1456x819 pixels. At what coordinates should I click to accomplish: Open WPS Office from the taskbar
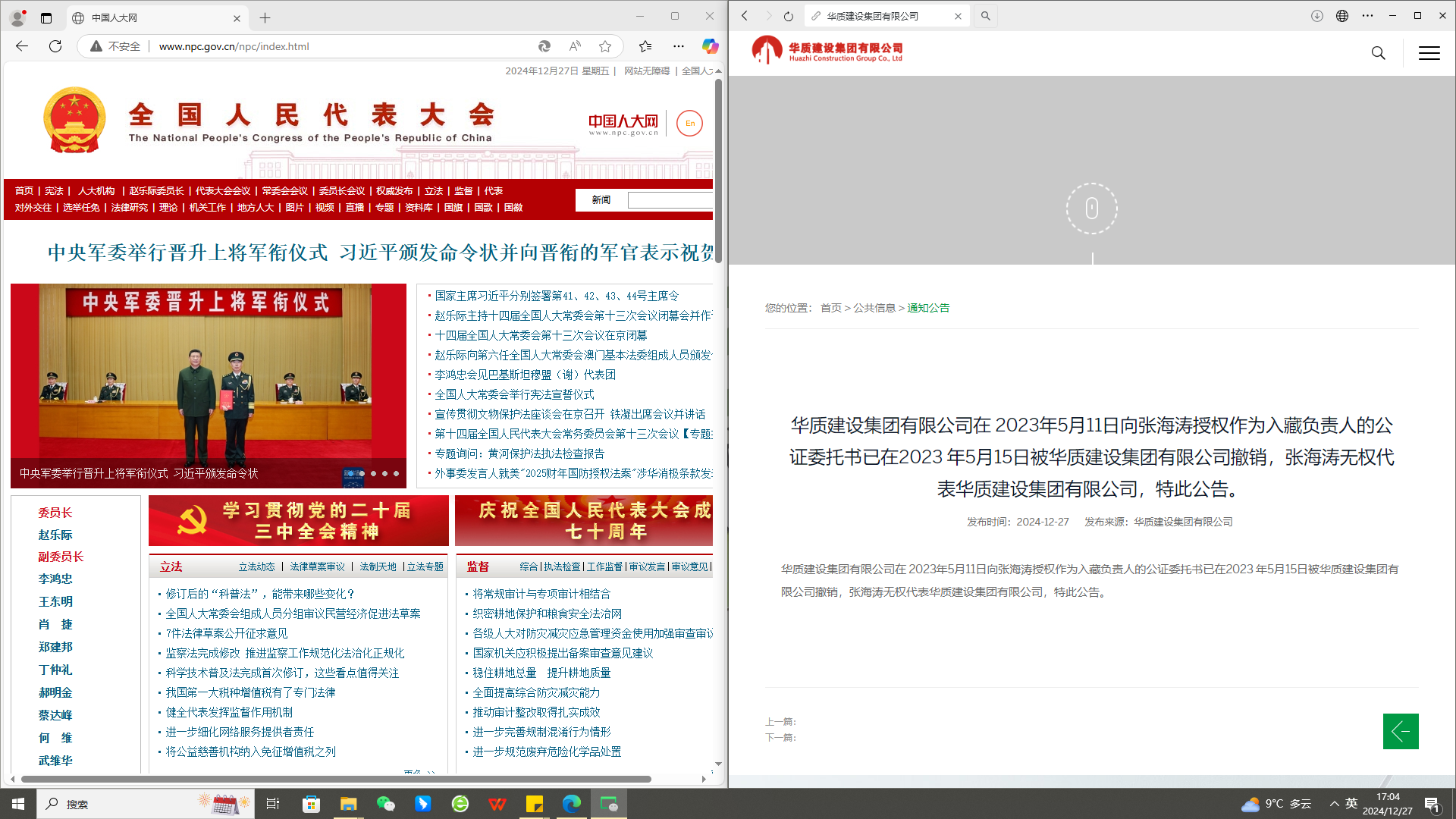(498, 804)
